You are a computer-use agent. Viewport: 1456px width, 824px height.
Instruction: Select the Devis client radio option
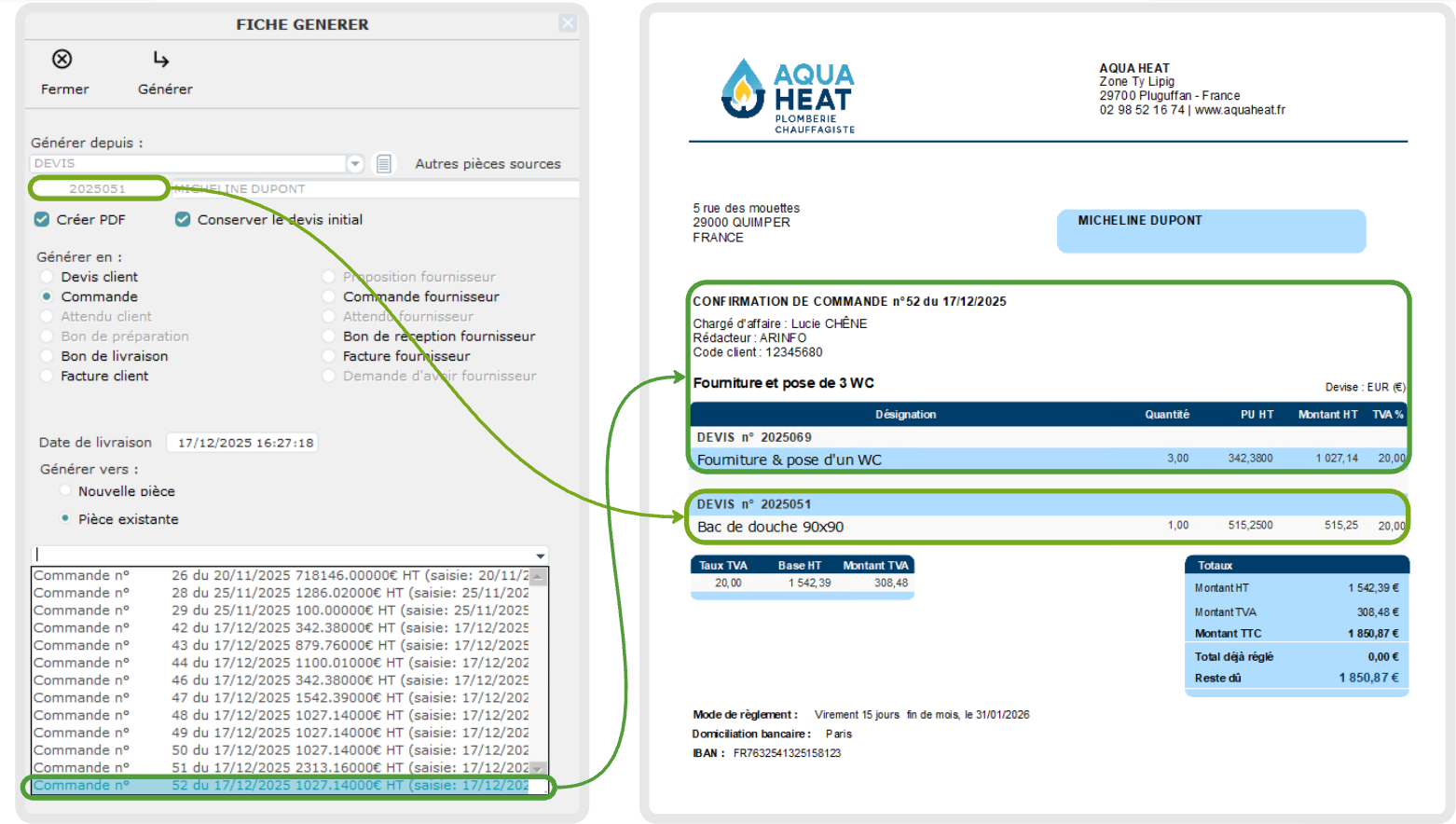coord(47,277)
